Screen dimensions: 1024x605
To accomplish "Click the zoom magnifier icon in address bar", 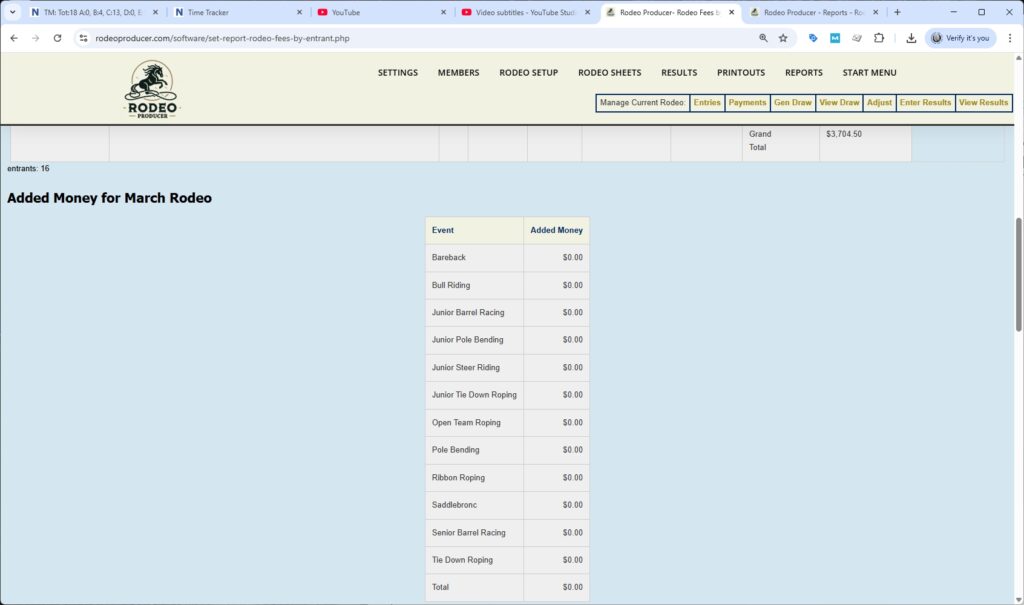I will (x=763, y=37).
